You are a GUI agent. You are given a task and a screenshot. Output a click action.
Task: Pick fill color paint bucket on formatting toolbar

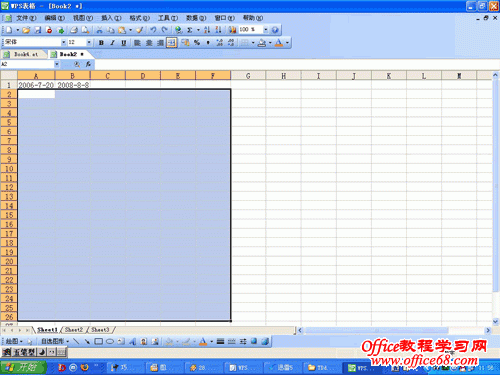click(x=262, y=42)
